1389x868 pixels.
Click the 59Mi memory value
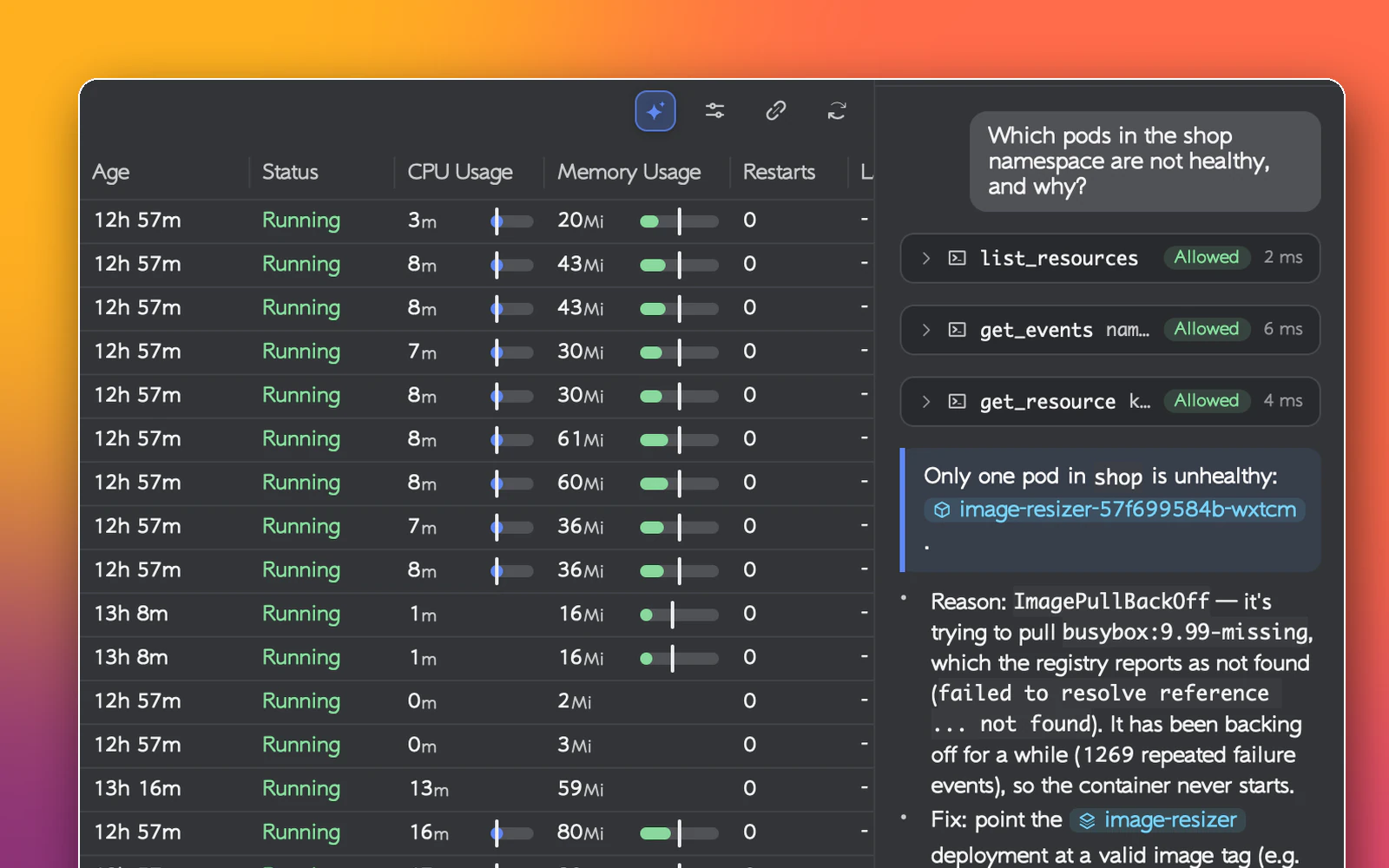pyautogui.click(x=581, y=789)
